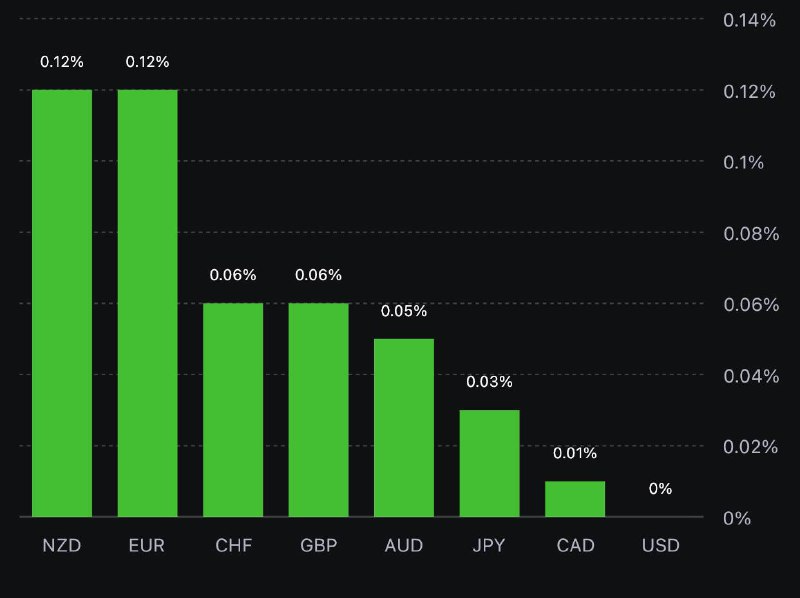Viewport: 800px width, 598px height.
Task: Click the 0.02% y-axis tick label
Action: point(749,446)
